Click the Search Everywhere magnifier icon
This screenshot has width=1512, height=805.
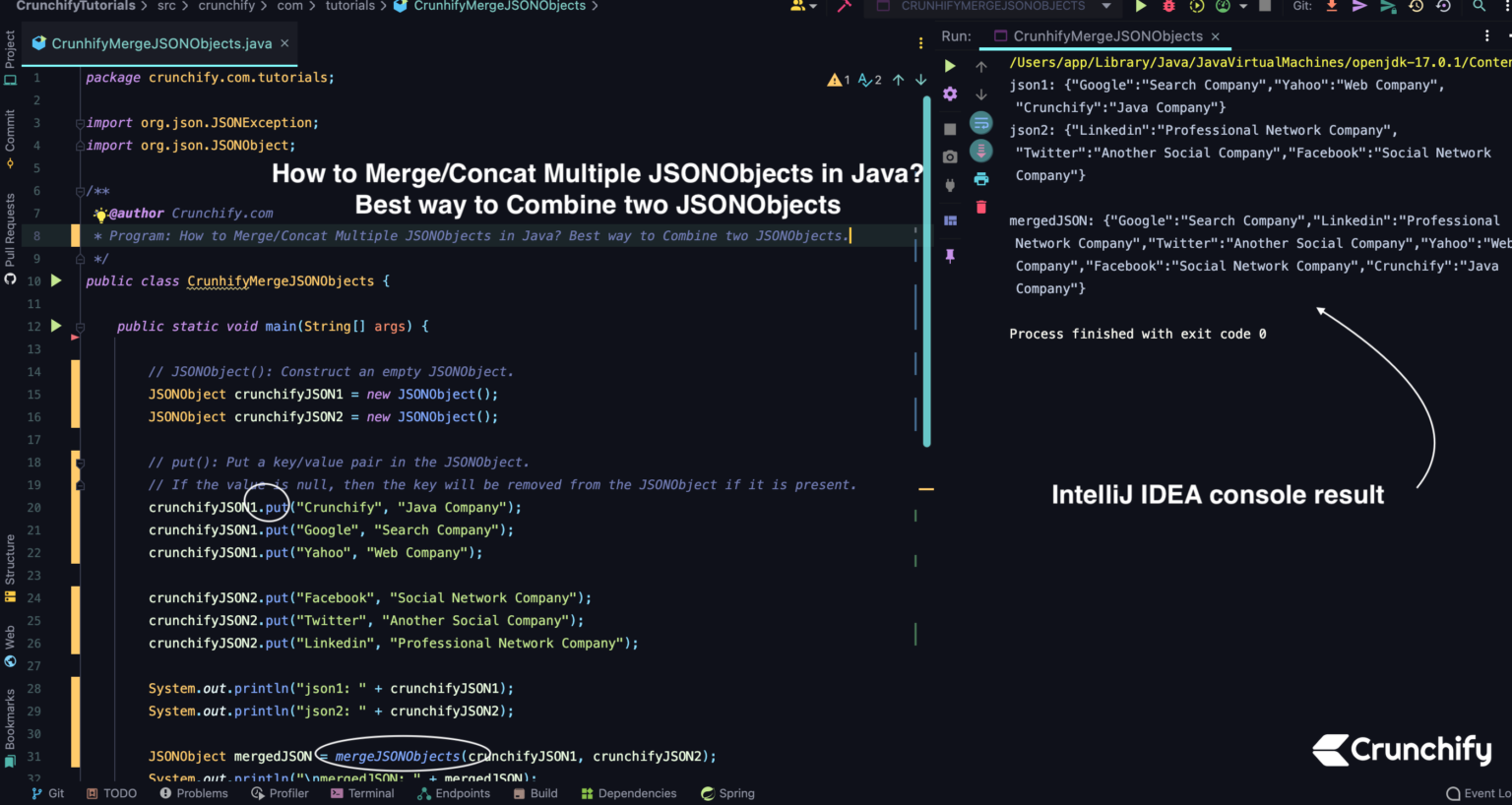[x=1479, y=7]
